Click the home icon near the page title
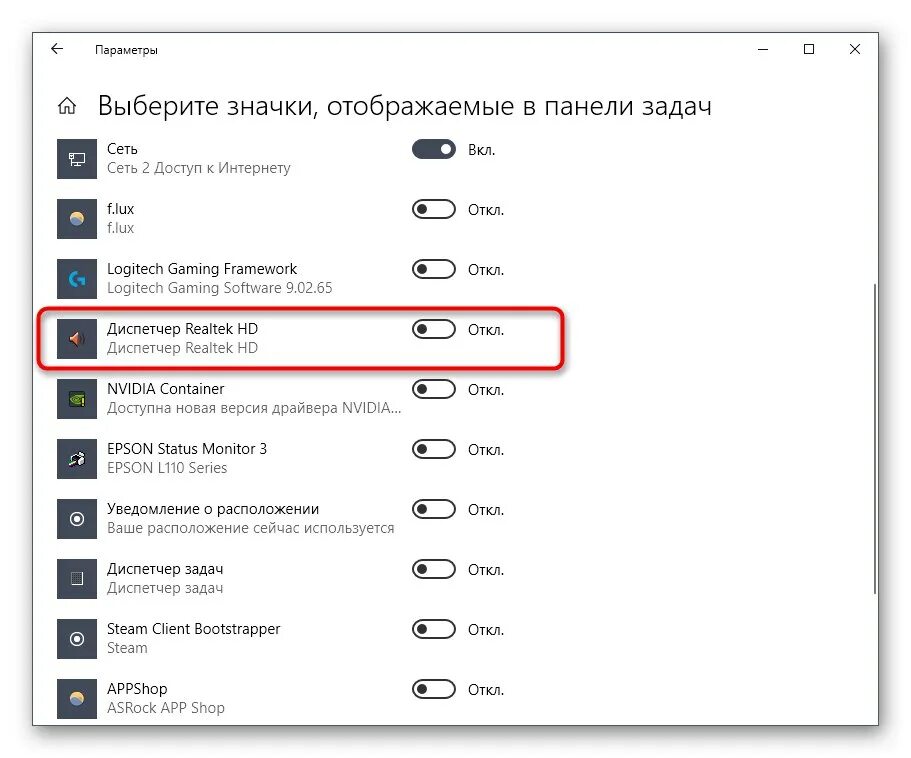Screen dimensions: 911x758 click(66, 106)
